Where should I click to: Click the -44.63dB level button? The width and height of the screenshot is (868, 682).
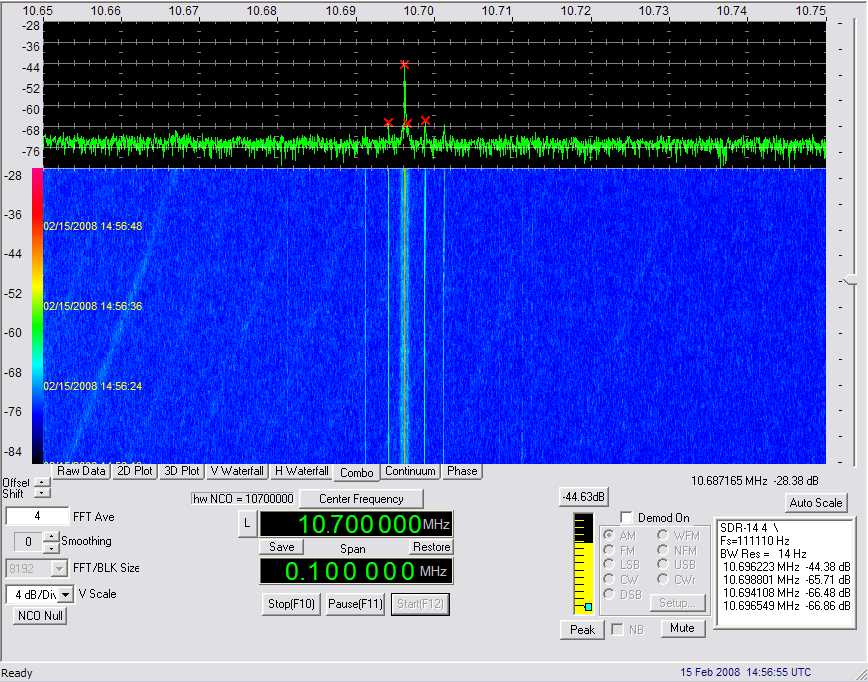(x=583, y=497)
